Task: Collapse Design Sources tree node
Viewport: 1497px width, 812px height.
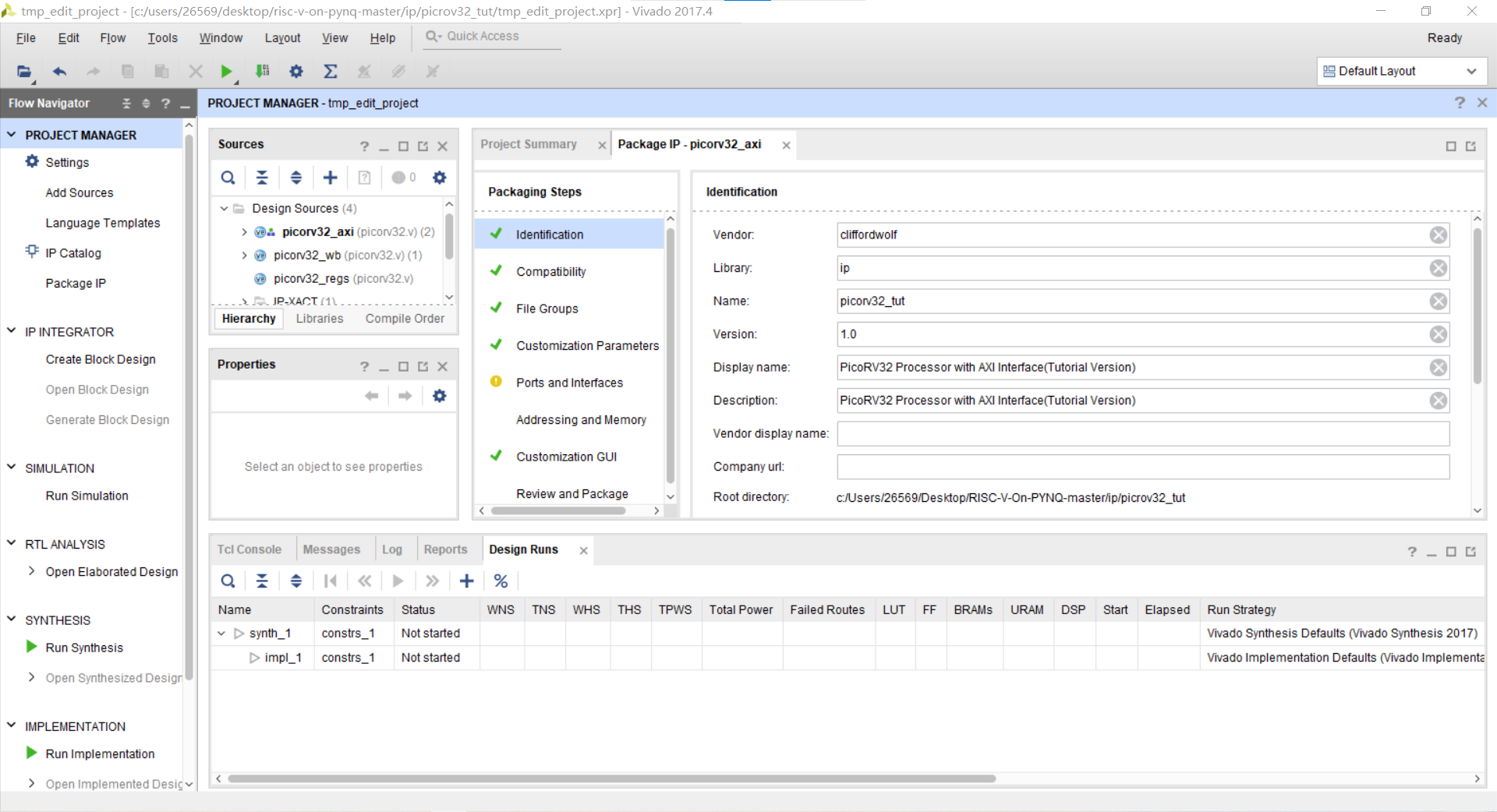Action: click(x=225, y=209)
